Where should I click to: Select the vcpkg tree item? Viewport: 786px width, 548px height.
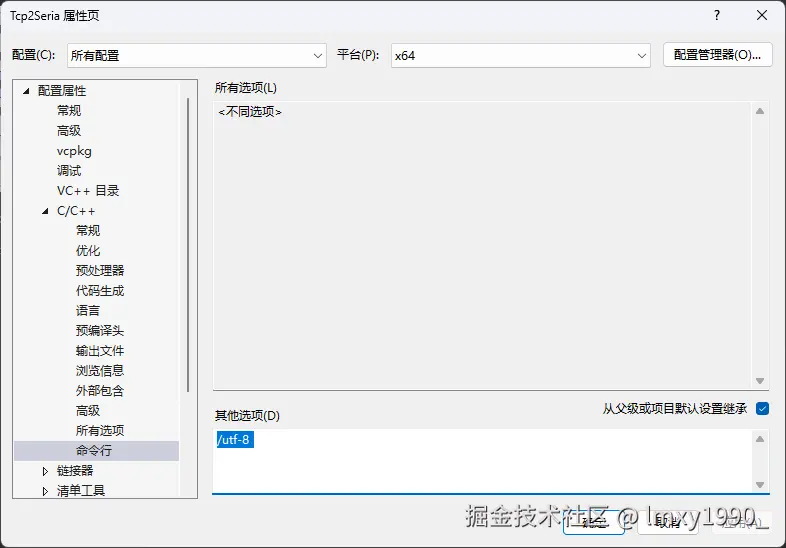click(x=74, y=151)
